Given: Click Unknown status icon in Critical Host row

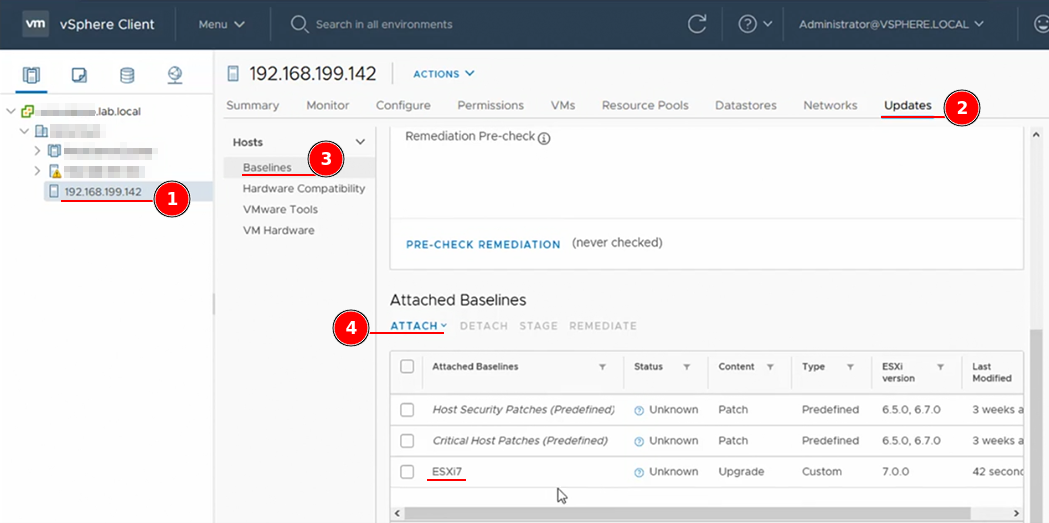Looking at the screenshot, I should tap(639, 441).
